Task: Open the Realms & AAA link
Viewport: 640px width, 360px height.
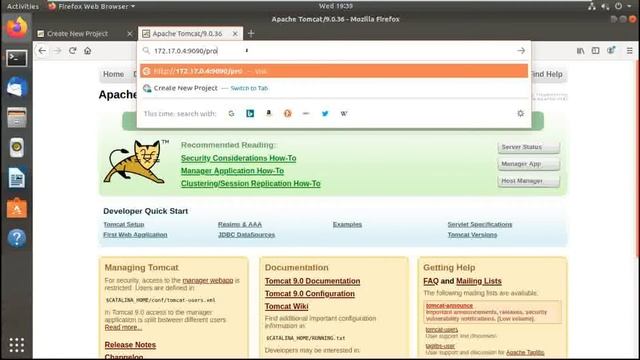Action: [240, 224]
